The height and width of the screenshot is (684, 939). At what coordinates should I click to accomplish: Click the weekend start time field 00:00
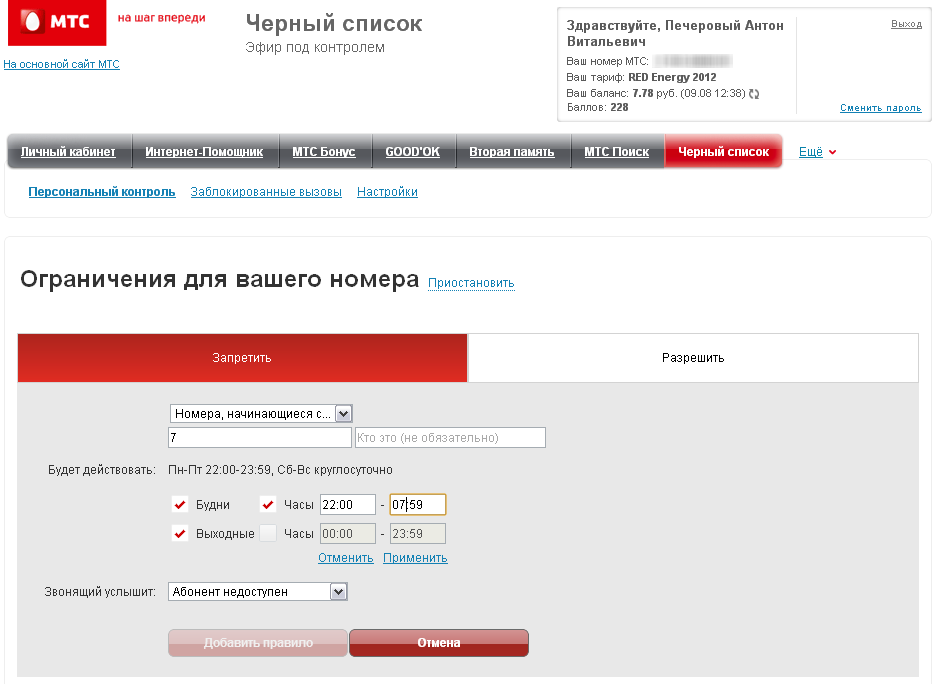[x=348, y=533]
